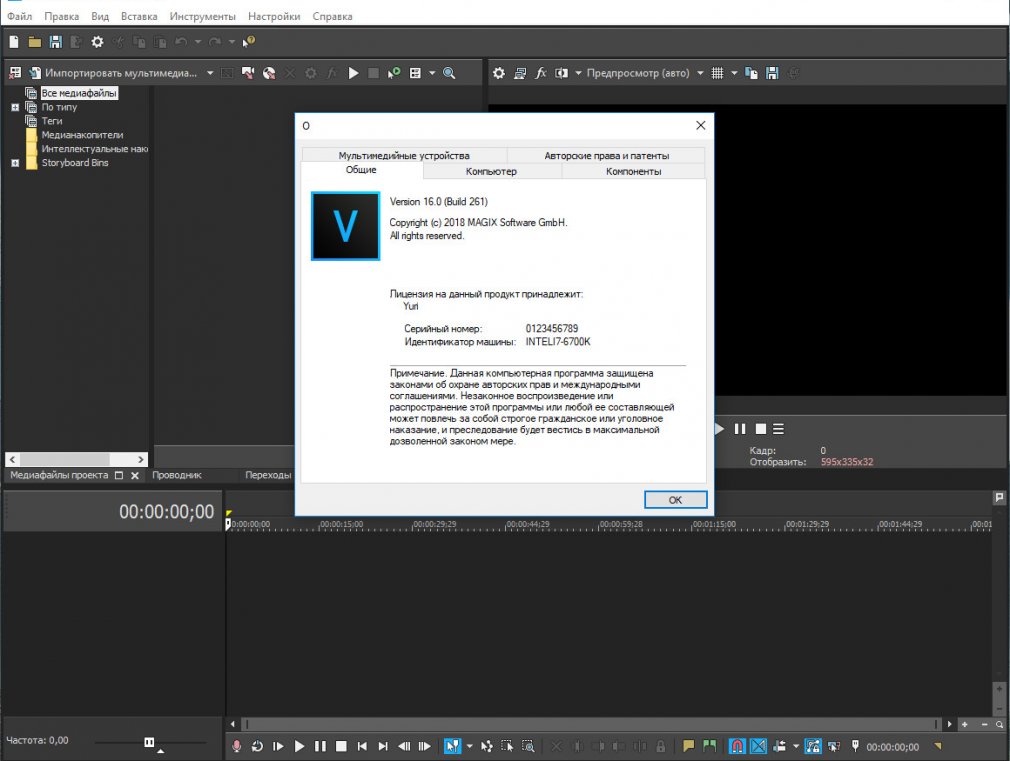This screenshot has height=761, width=1010.
Task: Open the Настройки menu
Action: [x=274, y=16]
